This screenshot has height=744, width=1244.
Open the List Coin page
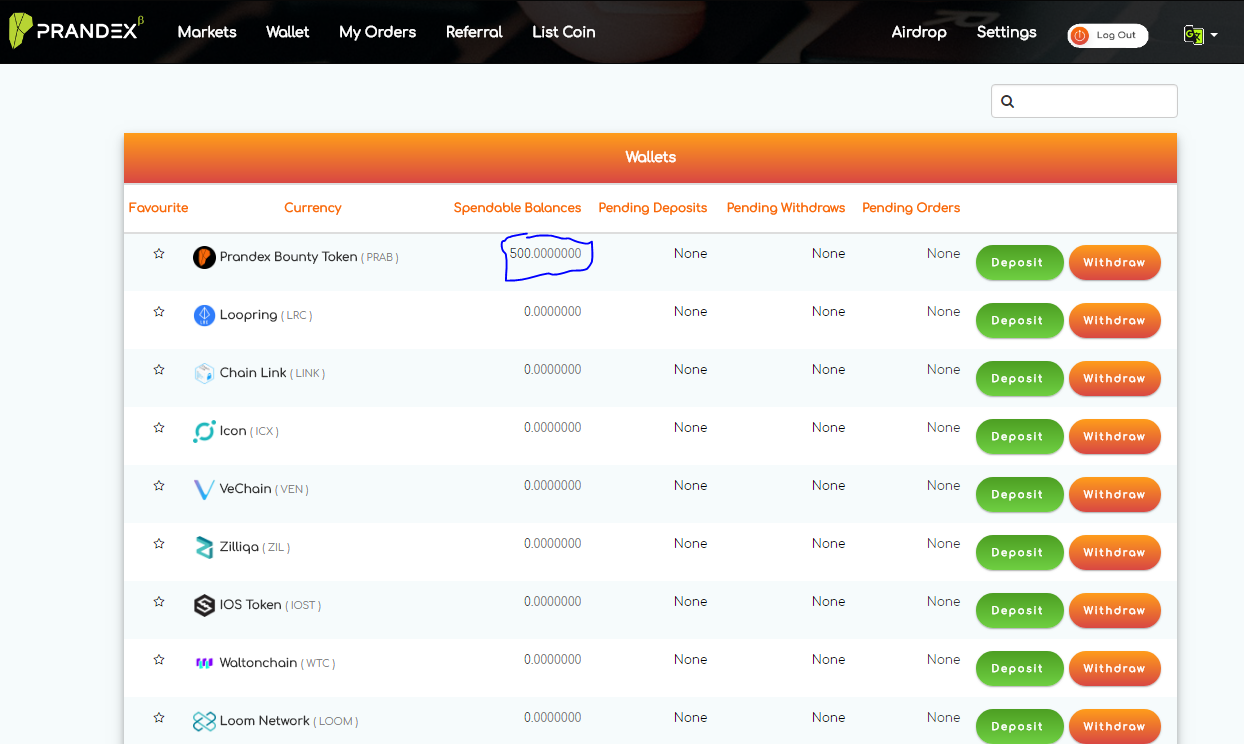point(564,32)
